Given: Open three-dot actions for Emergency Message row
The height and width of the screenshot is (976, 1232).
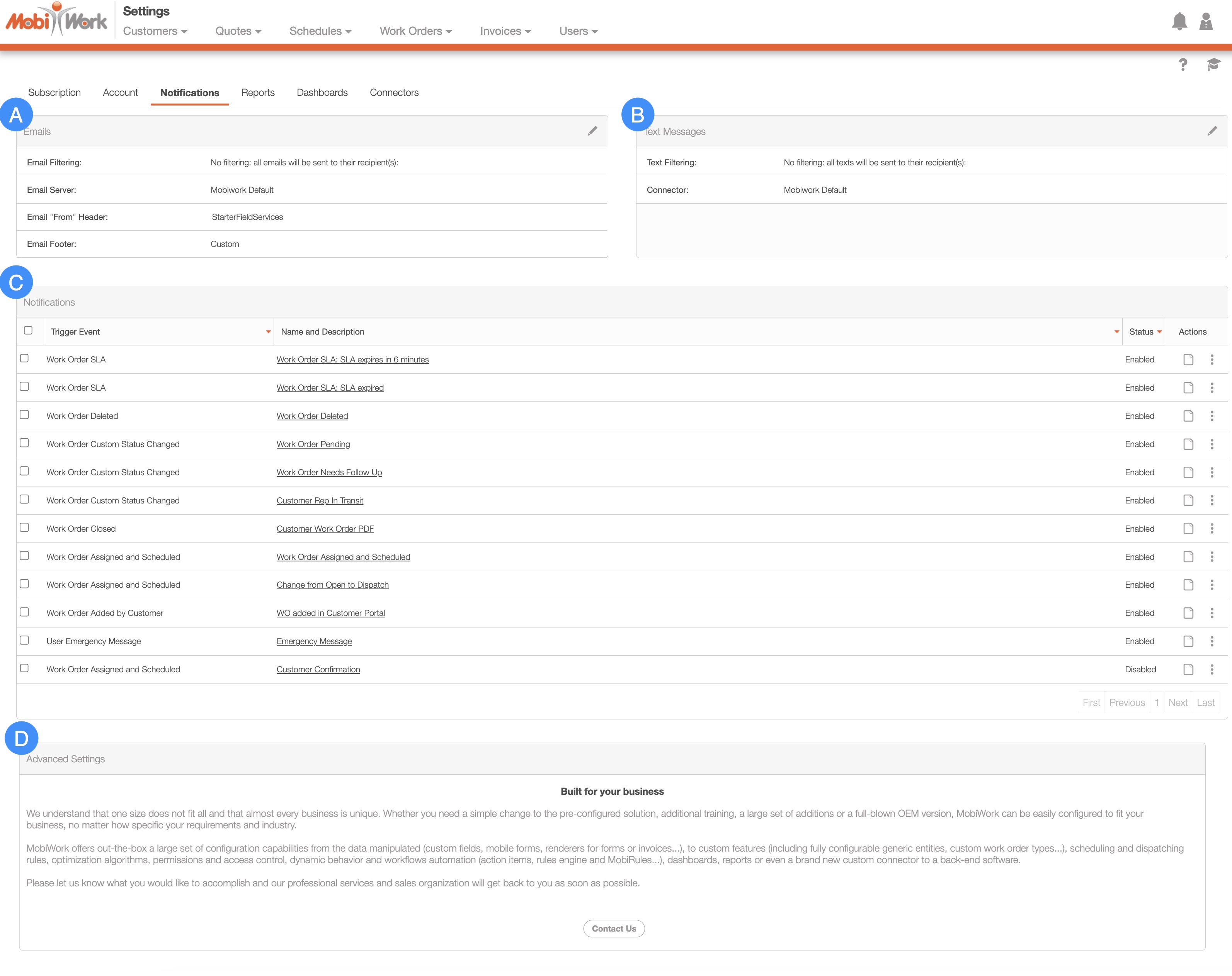Looking at the screenshot, I should click(1212, 641).
